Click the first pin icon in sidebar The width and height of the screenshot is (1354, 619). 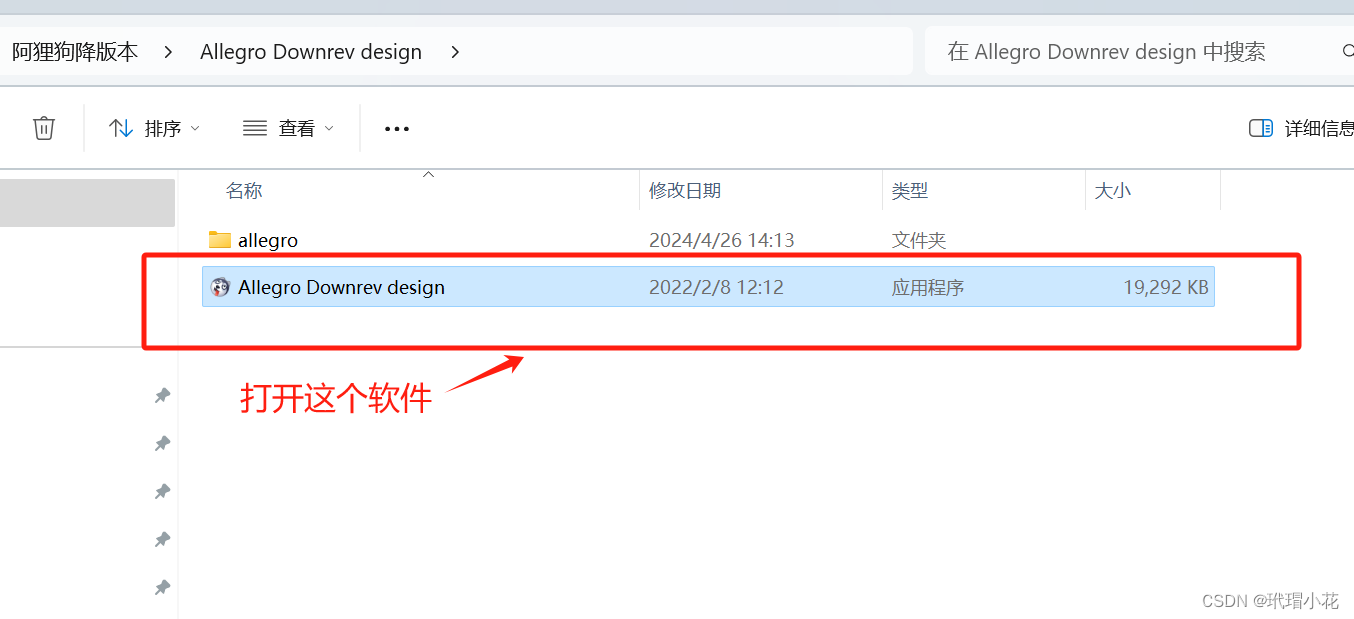[162, 395]
